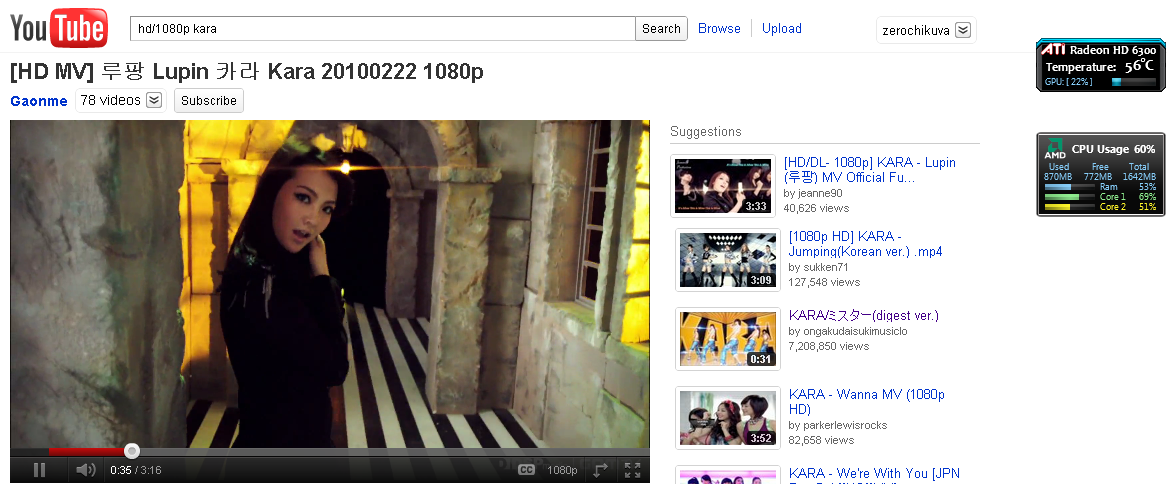Screen dimensions: 1167x484
Task: Click the Search button
Action: pyautogui.click(x=661, y=28)
